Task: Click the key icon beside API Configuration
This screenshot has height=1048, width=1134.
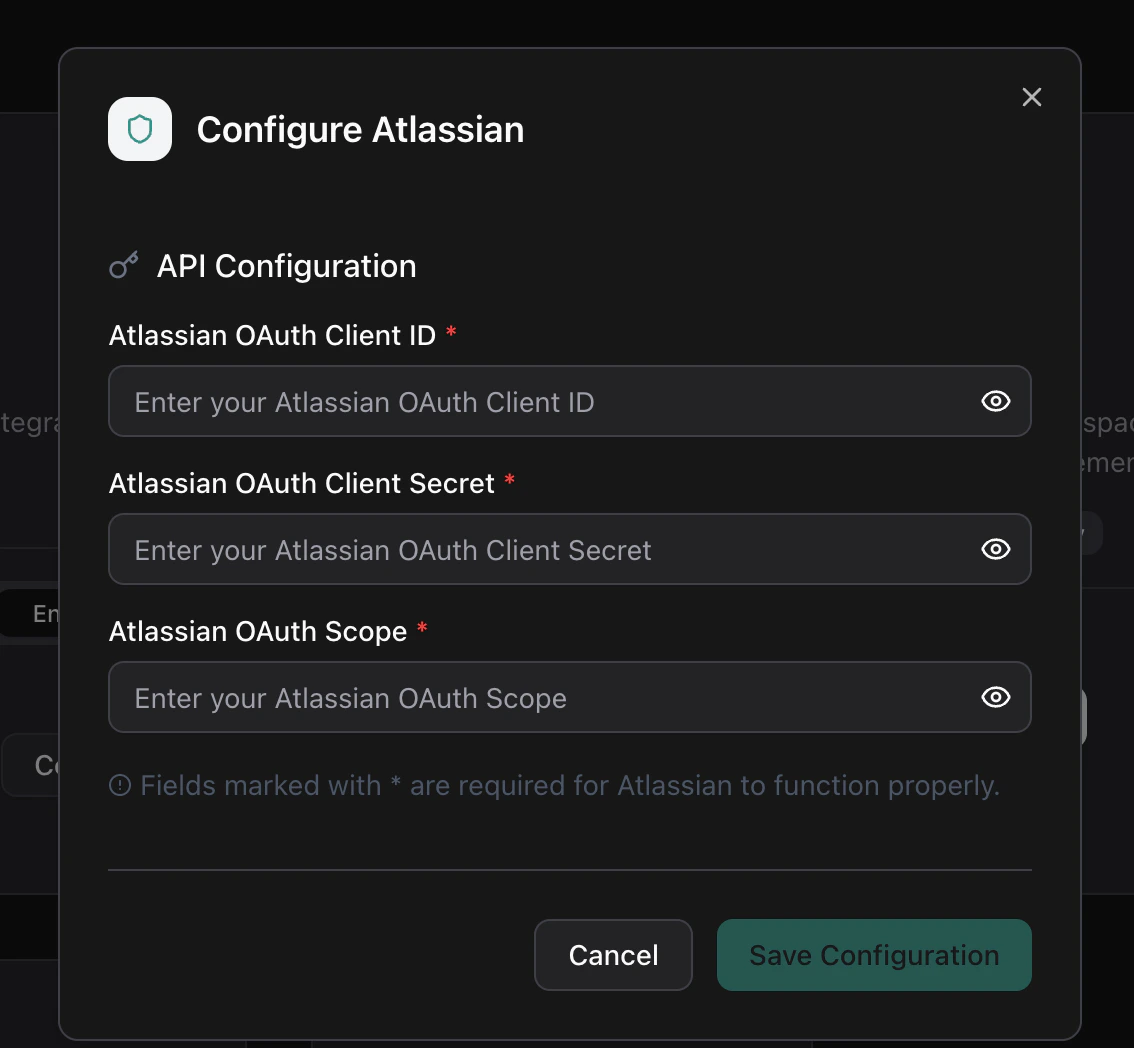Action: click(x=124, y=266)
